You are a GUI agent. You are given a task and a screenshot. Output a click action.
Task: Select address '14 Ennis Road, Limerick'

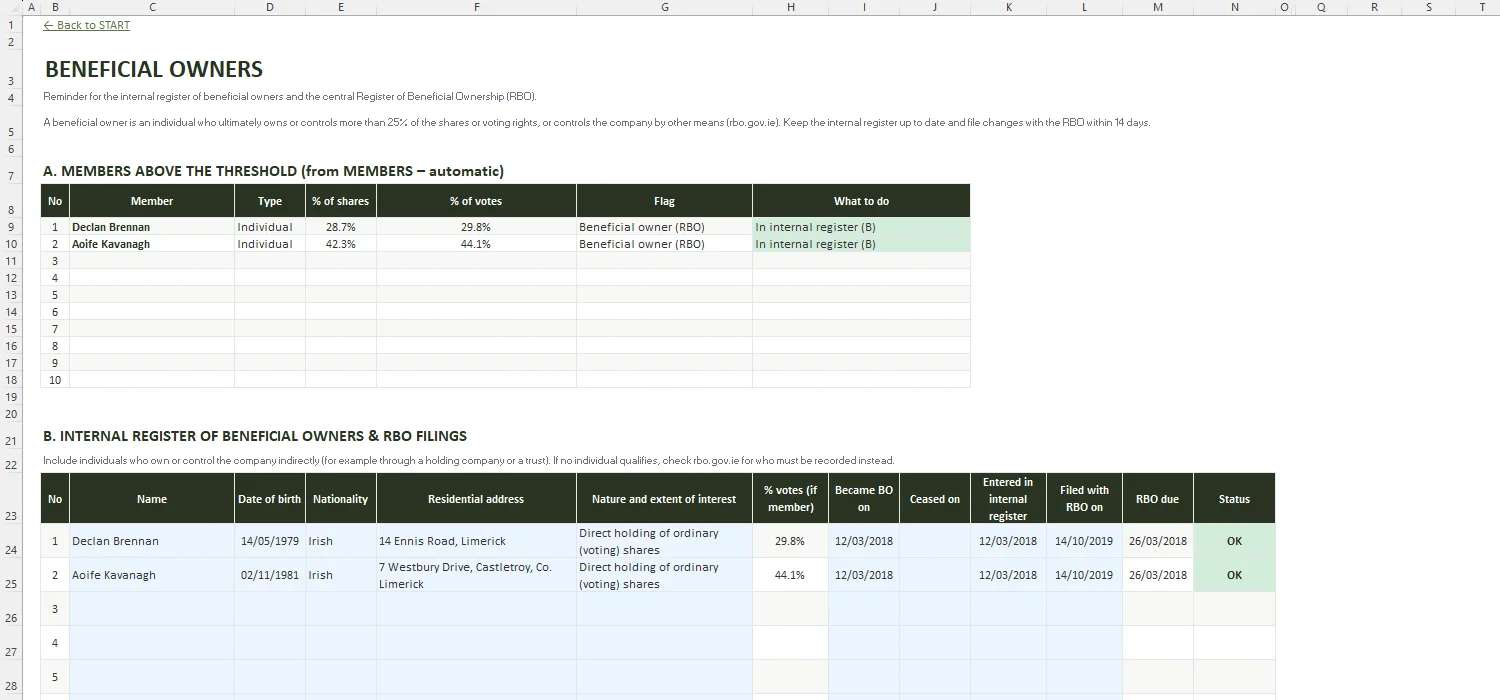pos(476,541)
